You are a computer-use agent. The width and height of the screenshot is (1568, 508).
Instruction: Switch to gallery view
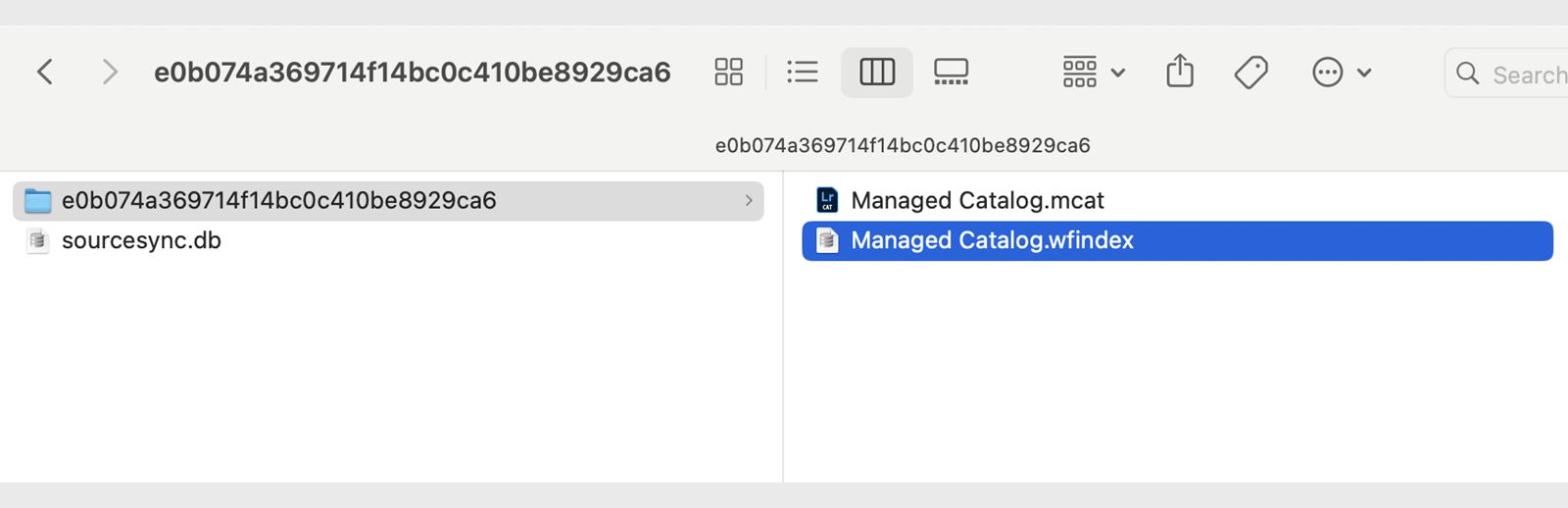coord(951,72)
